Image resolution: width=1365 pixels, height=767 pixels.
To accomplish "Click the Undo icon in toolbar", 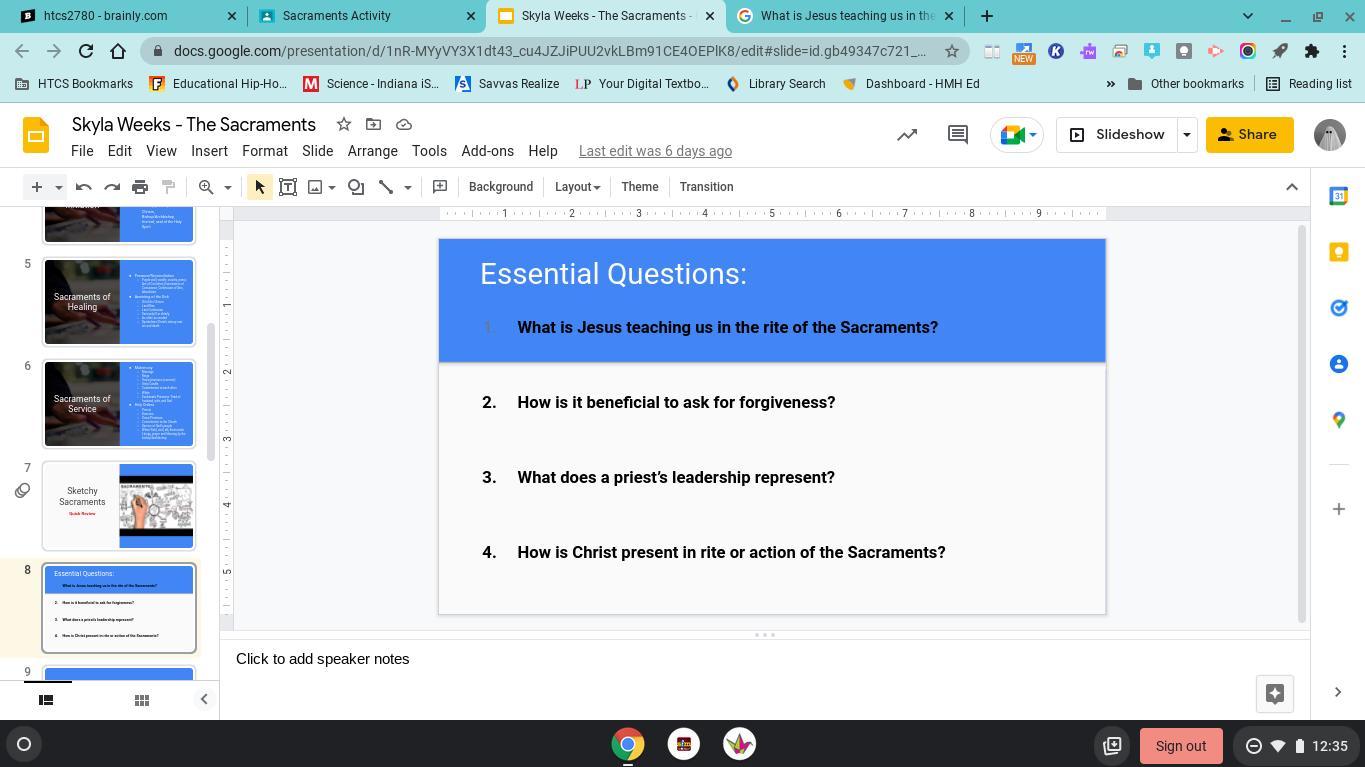I will tap(84, 187).
